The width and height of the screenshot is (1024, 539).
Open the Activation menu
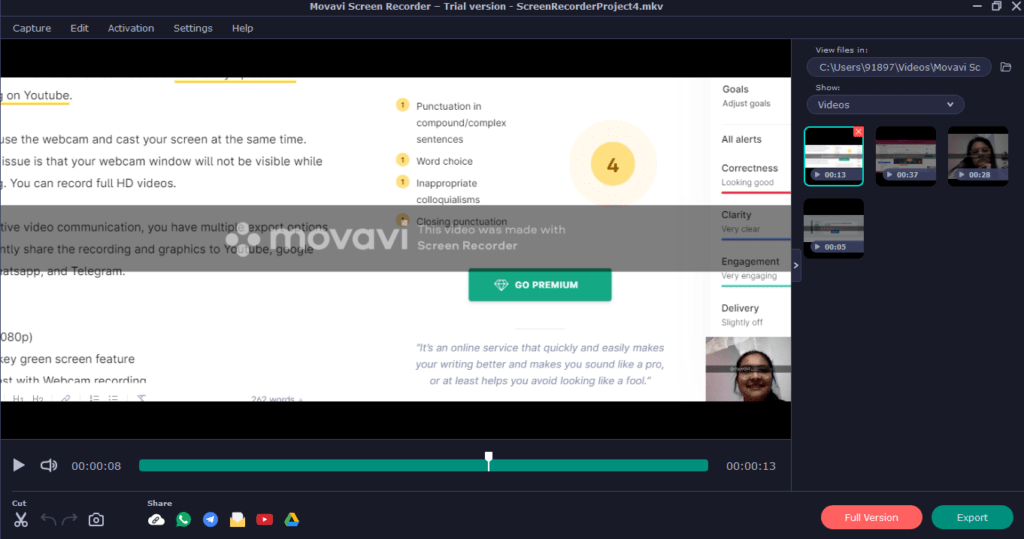[131, 28]
